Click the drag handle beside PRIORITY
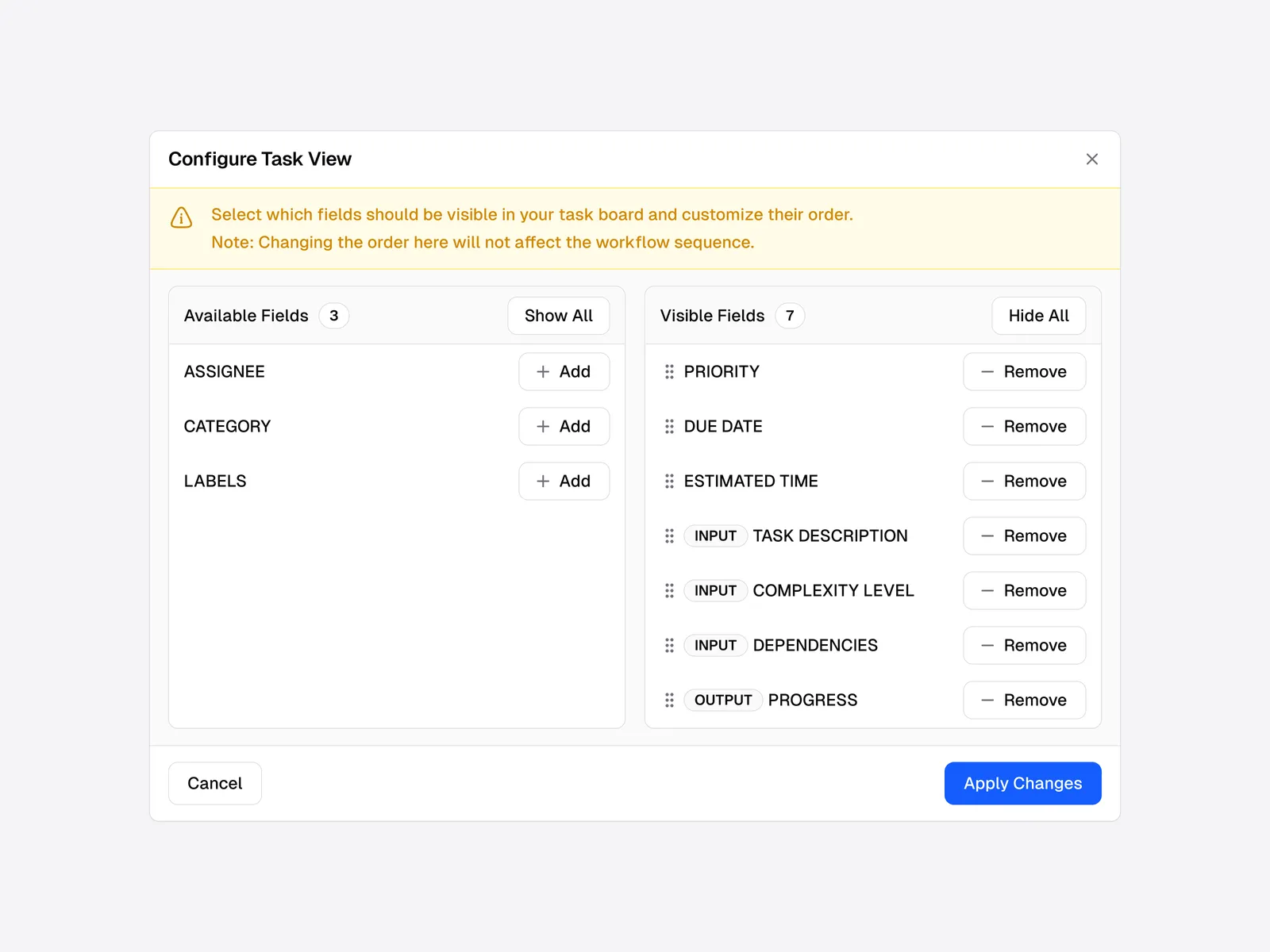 [669, 371]
